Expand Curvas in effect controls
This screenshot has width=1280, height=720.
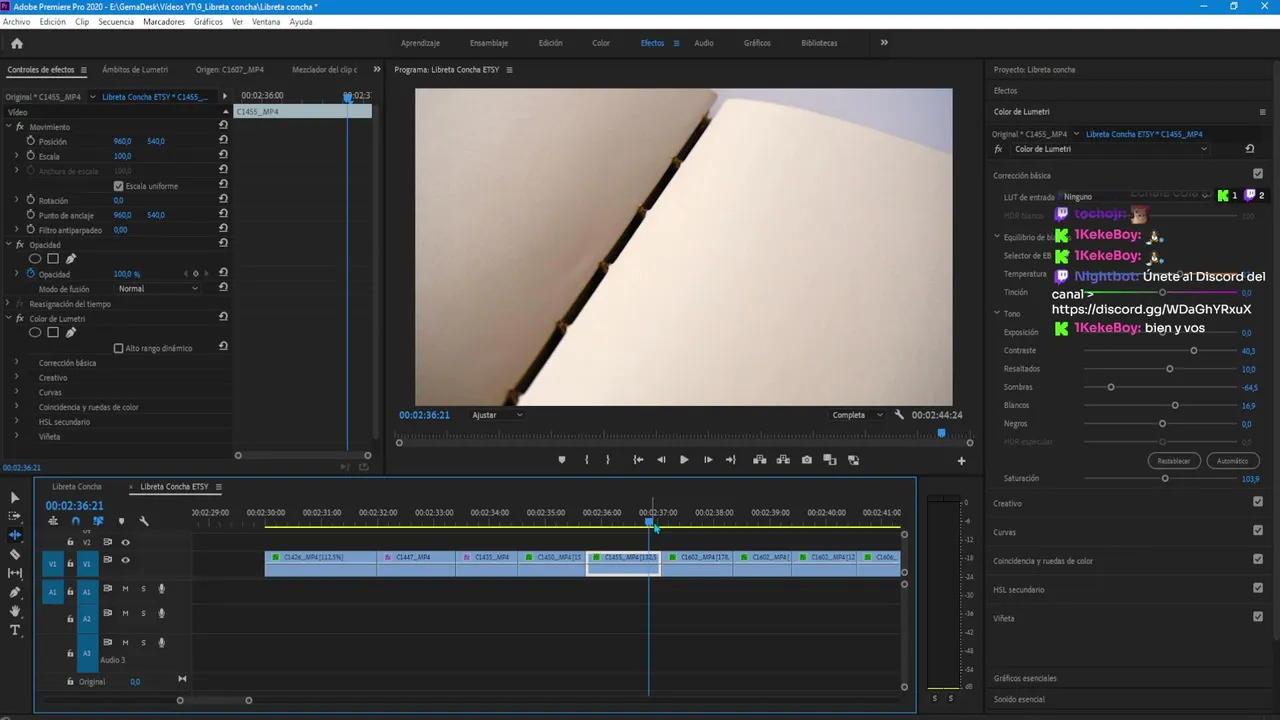(16, 392)
